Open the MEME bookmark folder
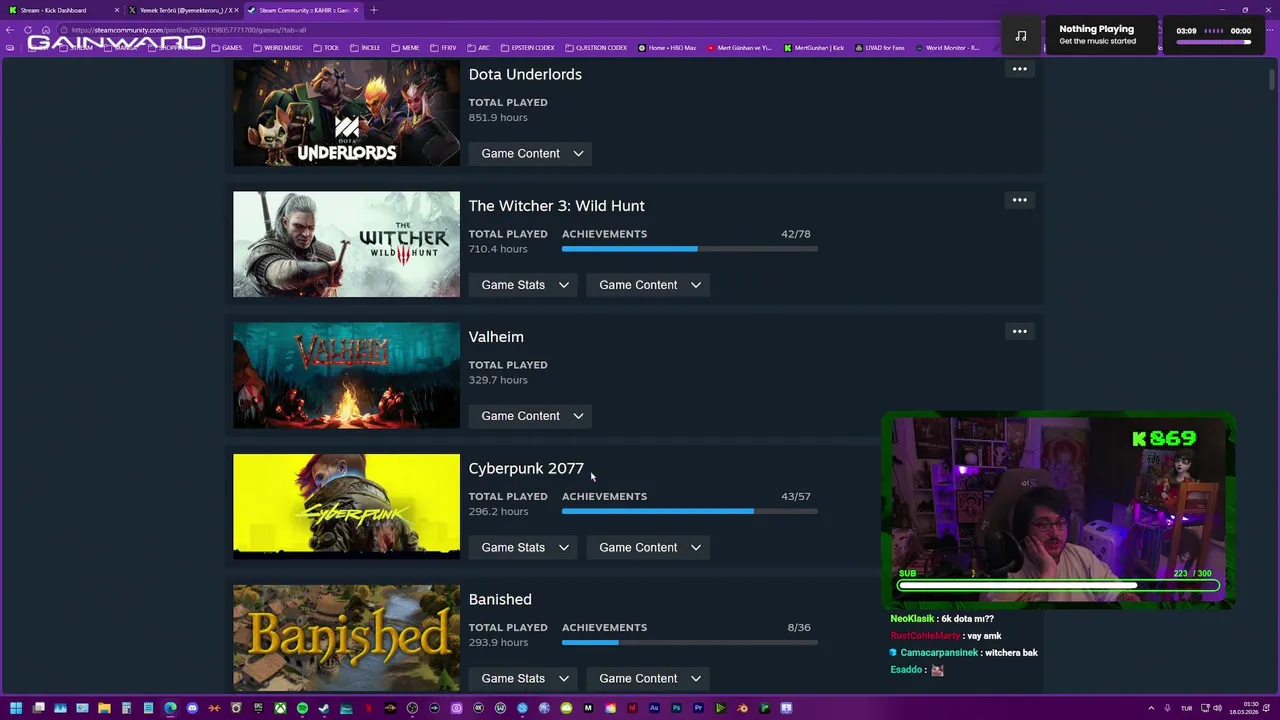This screenshot has width=1280, height=720. pos(405,48)
